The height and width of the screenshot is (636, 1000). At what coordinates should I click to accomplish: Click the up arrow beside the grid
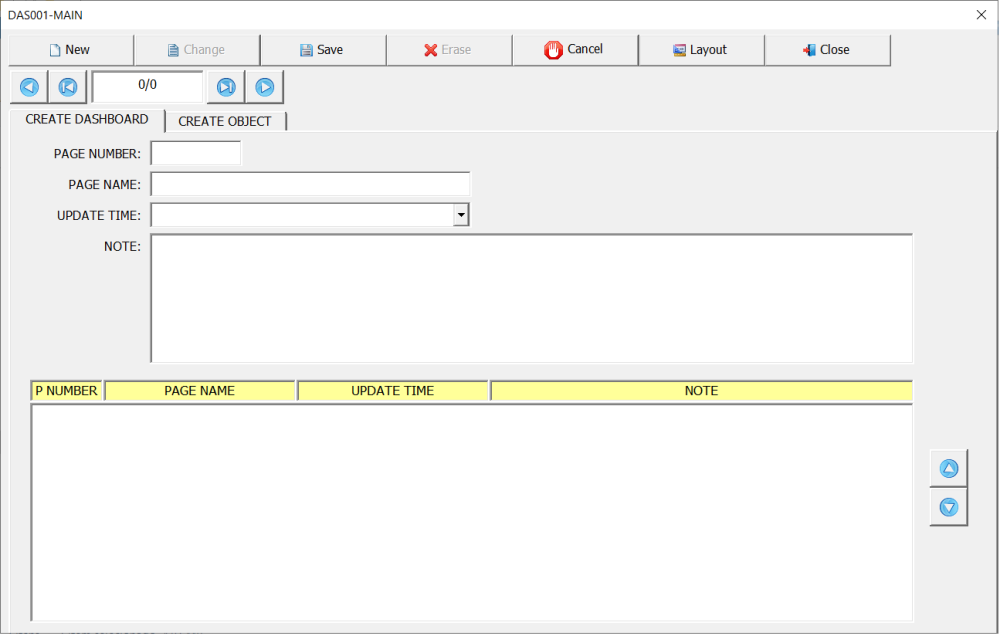948,467
